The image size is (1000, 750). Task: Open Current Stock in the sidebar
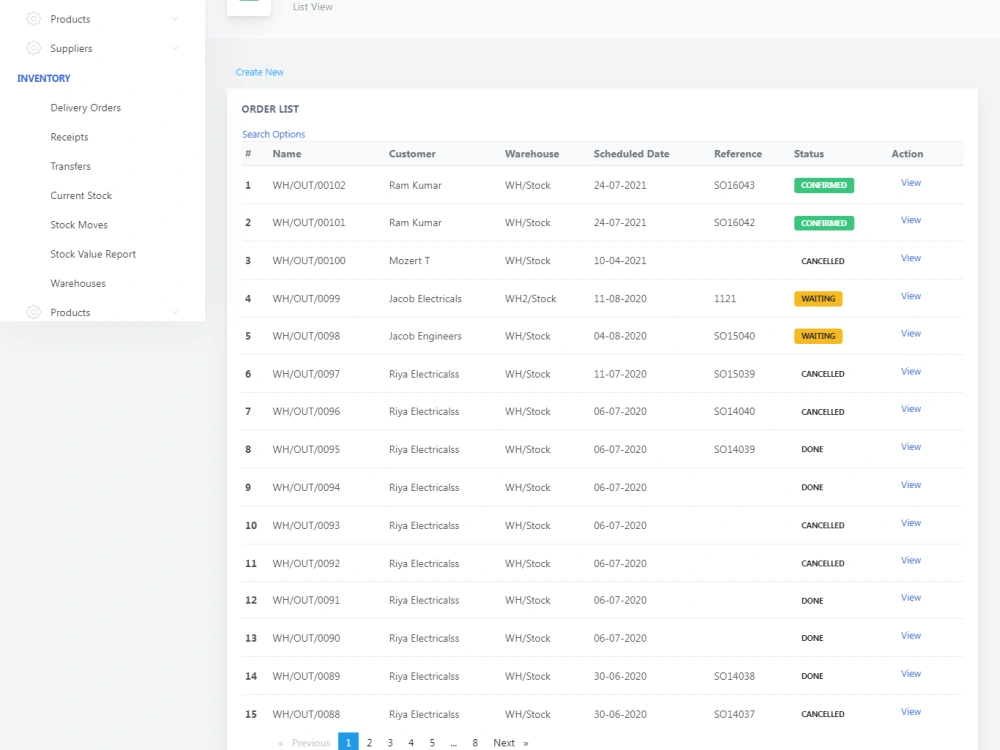click(x=81, y=196)
